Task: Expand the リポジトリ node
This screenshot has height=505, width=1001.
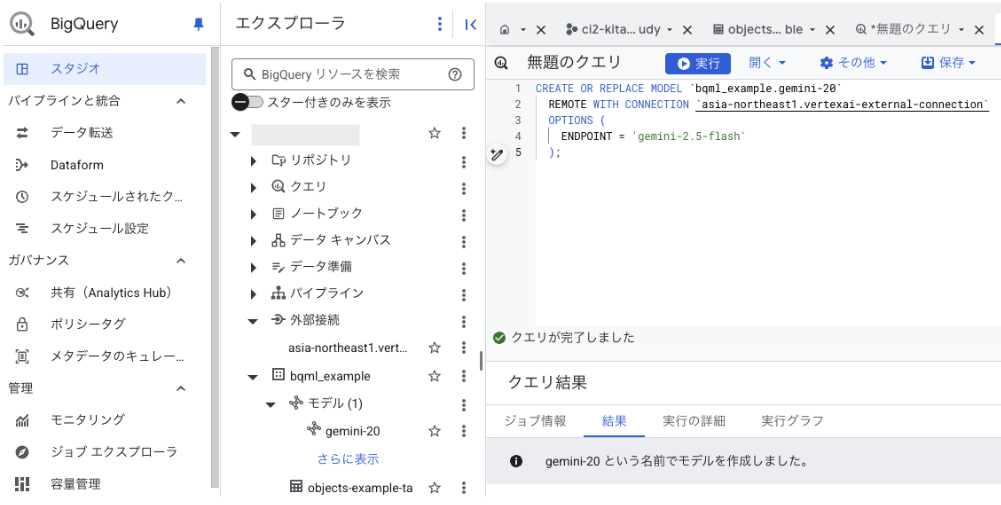Action: [253, 161]
